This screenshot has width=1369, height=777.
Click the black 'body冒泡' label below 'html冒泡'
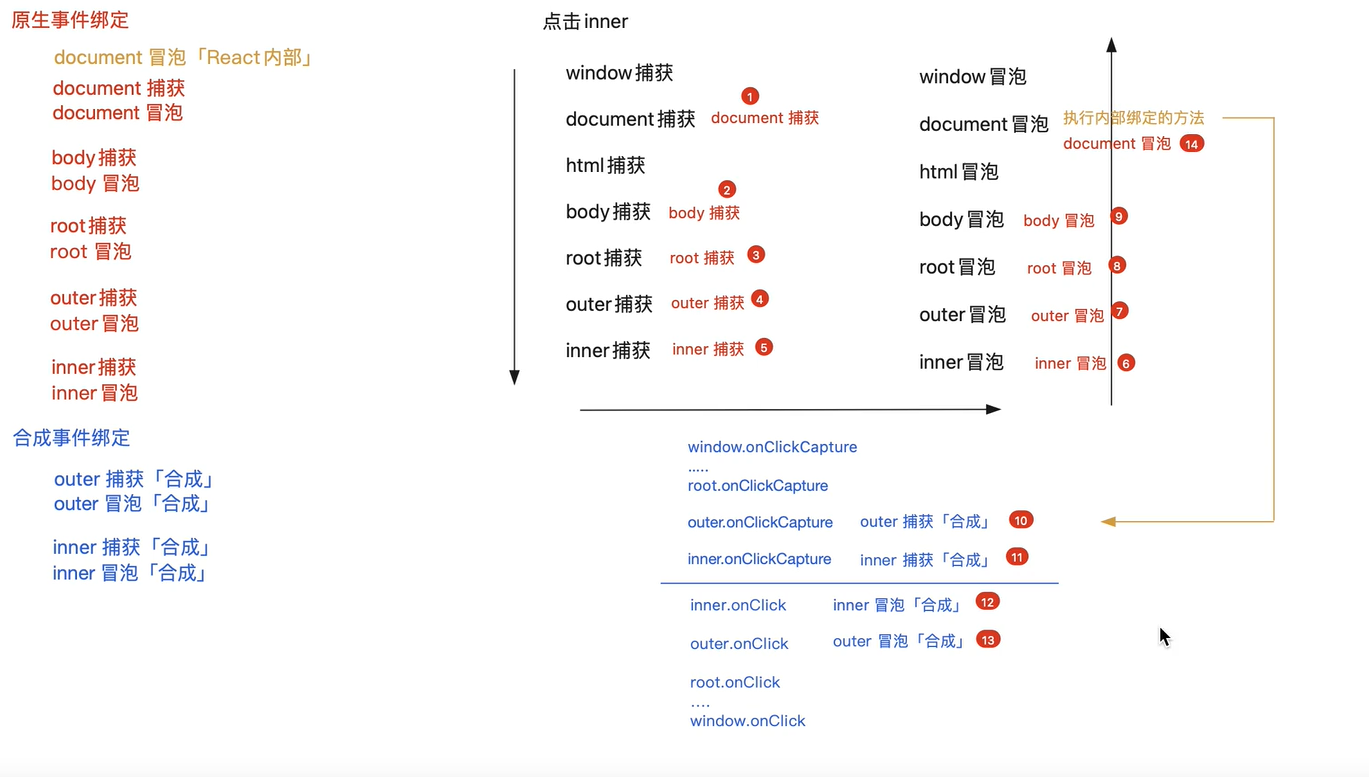click(x=962, y=219)
